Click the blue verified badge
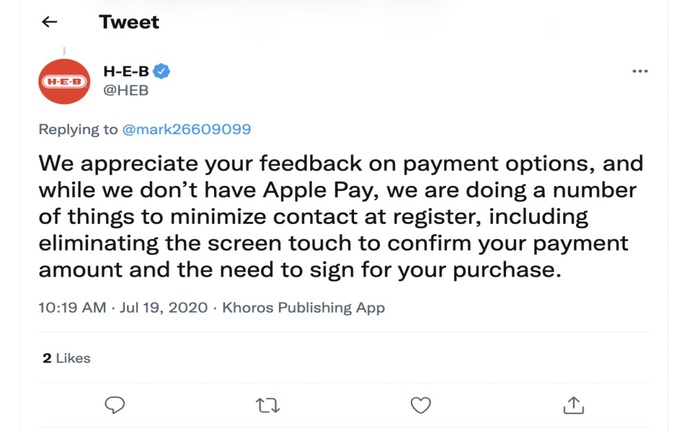 coord(162,71)
